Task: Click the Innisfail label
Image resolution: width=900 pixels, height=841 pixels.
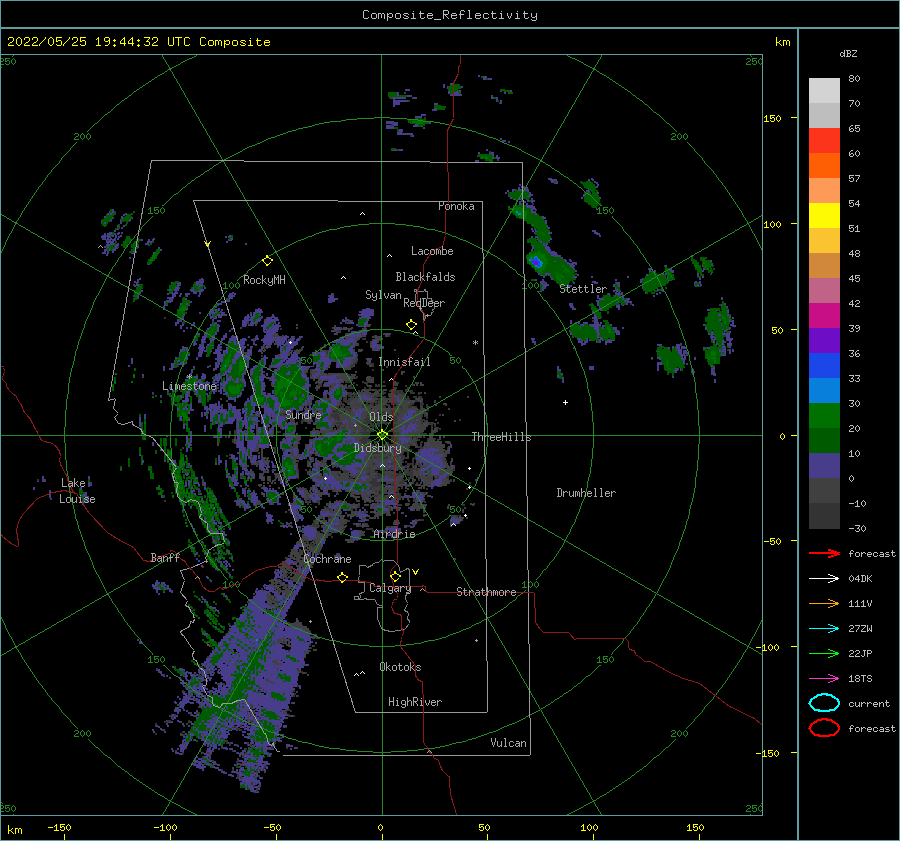Action: point(404,362)
